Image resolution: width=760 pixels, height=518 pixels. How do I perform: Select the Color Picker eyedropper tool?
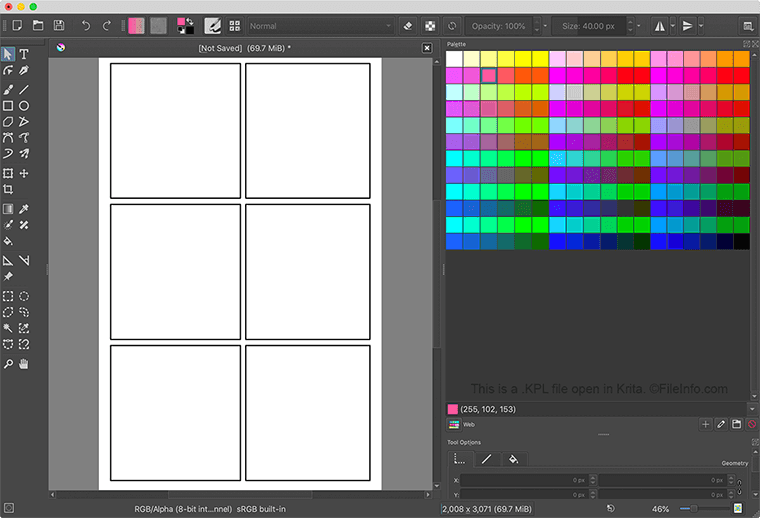pyautogui.click(x=24, y=209)
